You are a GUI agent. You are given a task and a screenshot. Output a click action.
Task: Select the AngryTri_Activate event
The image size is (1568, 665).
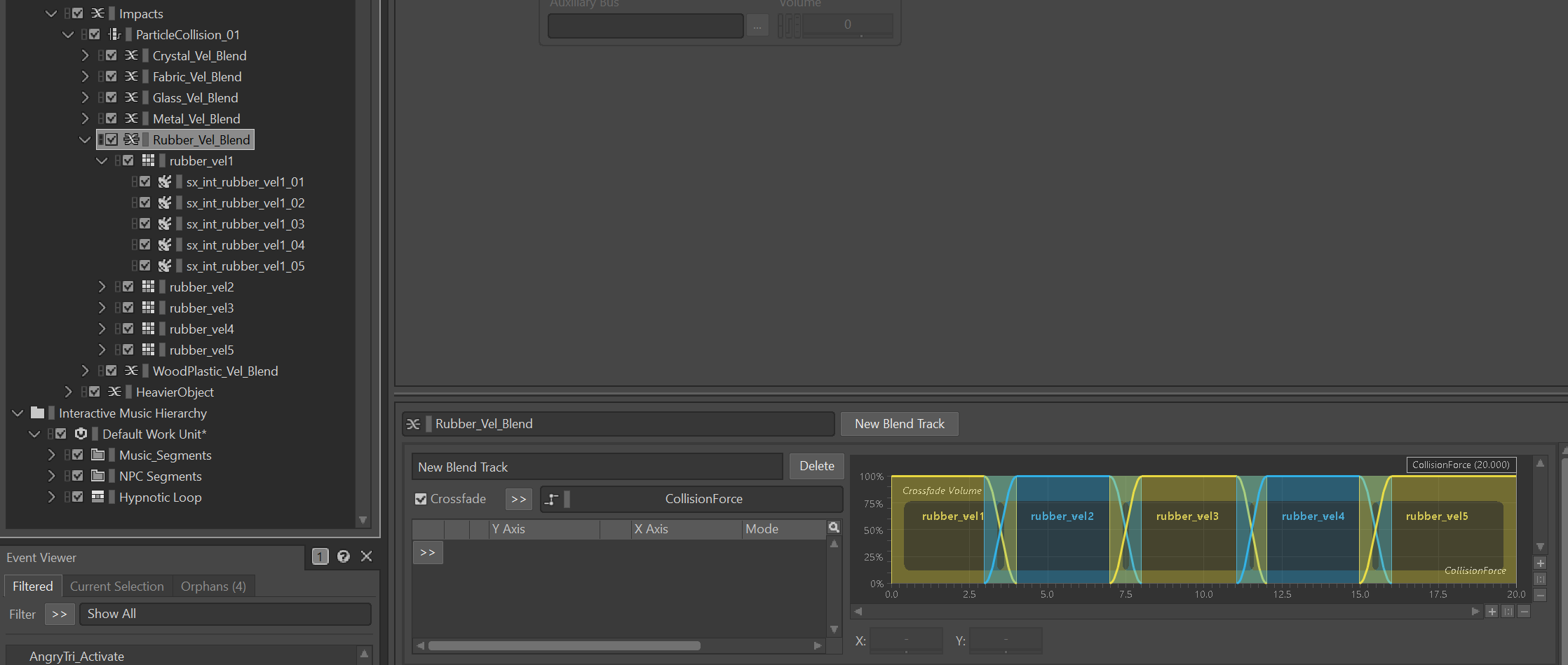[x=76, y=657]
